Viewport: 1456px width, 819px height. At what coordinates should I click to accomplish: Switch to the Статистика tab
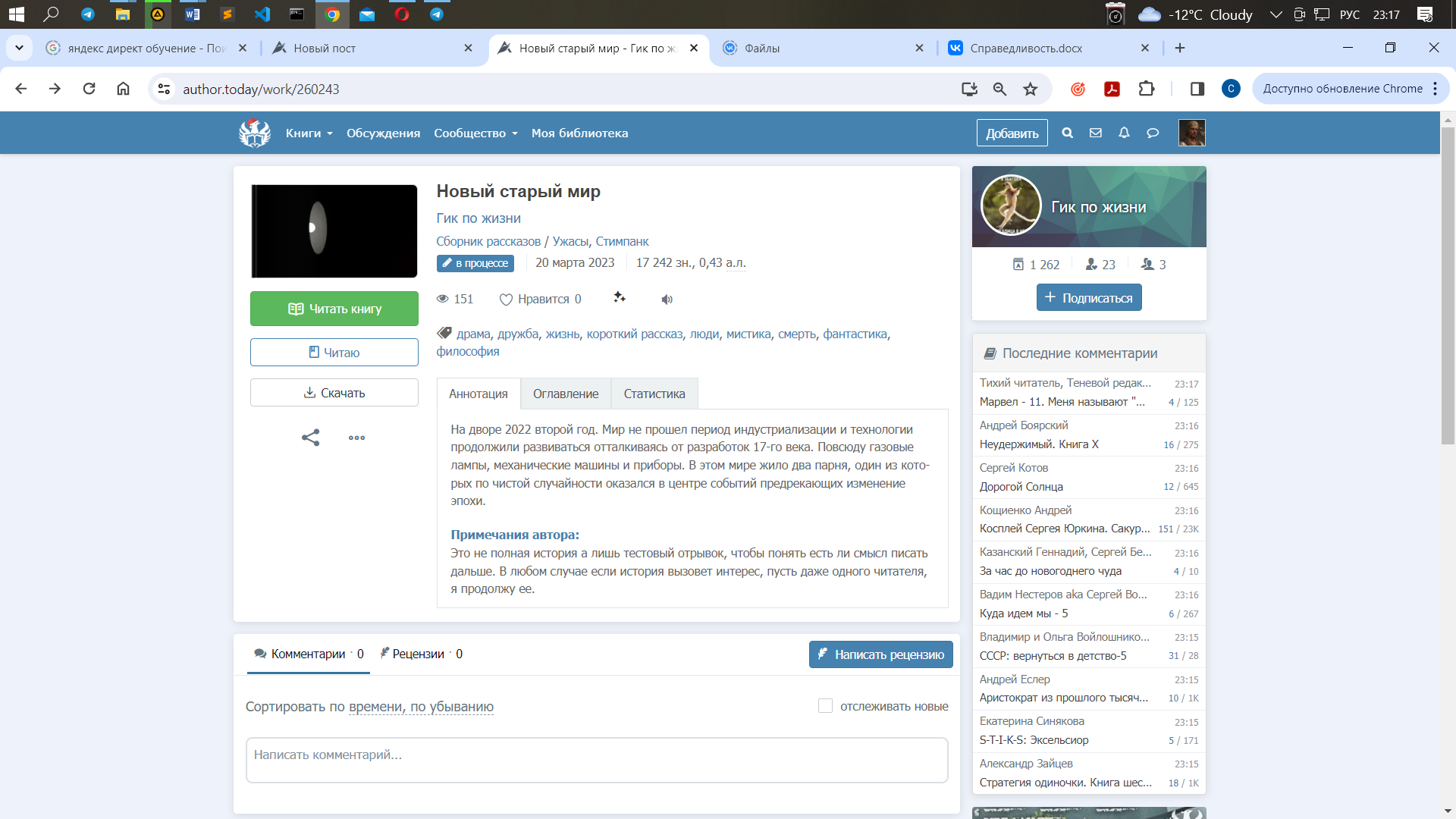[x=654, y=394]
